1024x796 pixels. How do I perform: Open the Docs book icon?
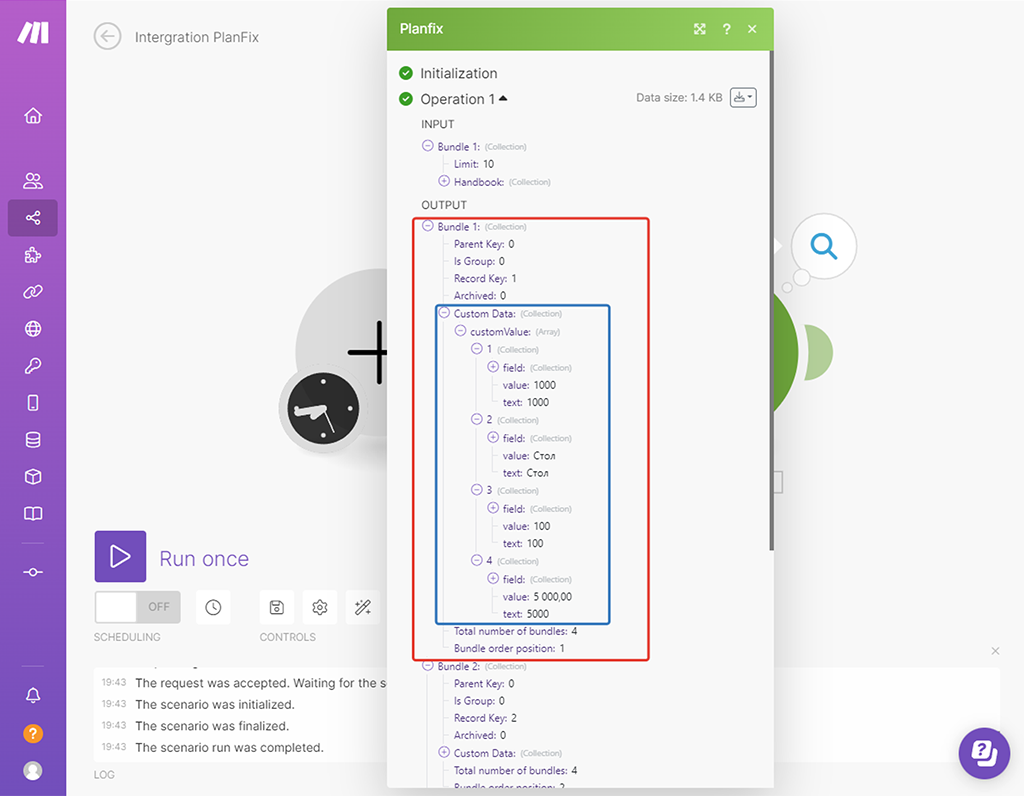tap(33, 513)
